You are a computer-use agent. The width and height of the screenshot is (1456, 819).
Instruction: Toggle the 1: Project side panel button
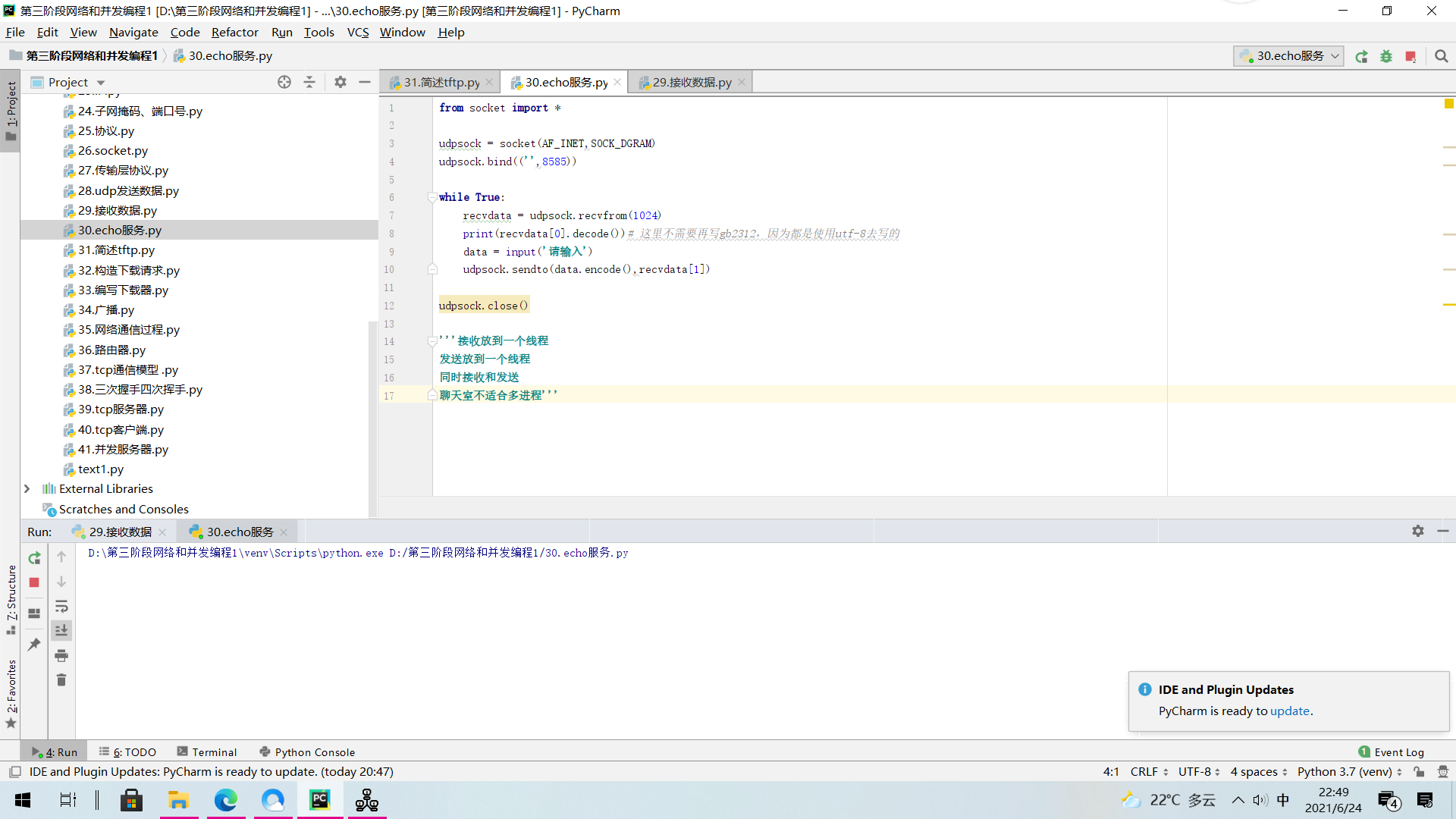[11, 111]
